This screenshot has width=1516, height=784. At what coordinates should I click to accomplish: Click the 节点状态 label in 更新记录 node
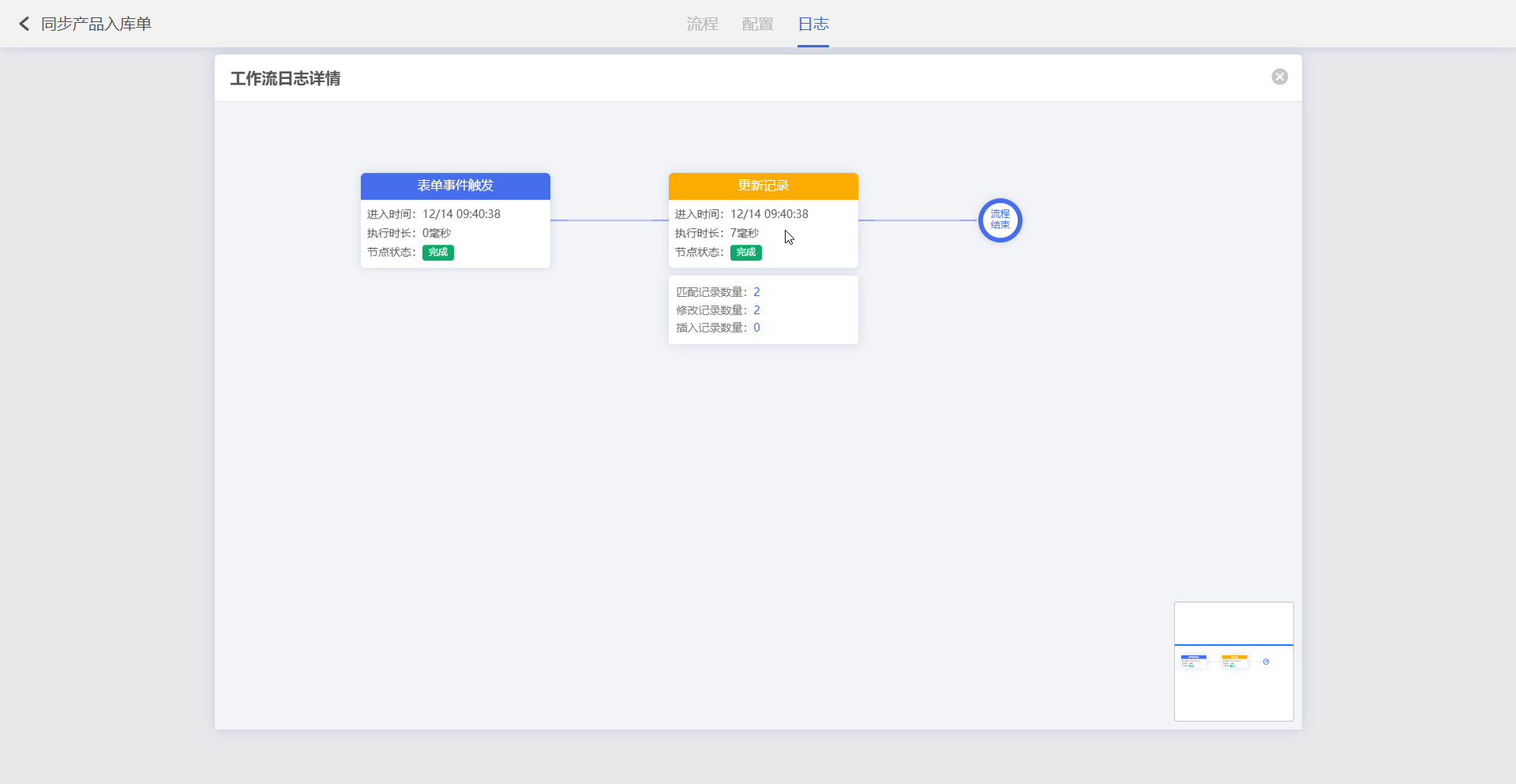[x=699, y=253]
